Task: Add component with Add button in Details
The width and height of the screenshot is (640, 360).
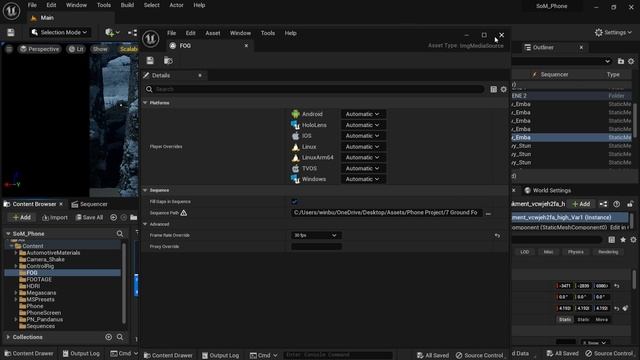Action: [581, 204]
